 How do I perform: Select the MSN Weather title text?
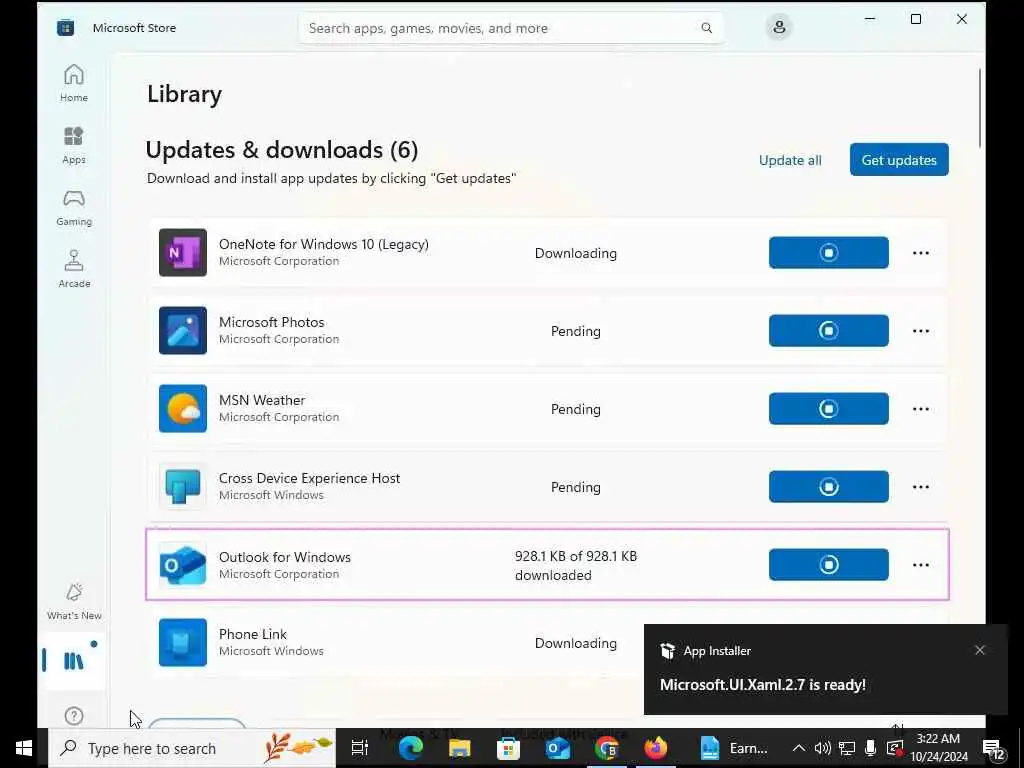[262, 400]
